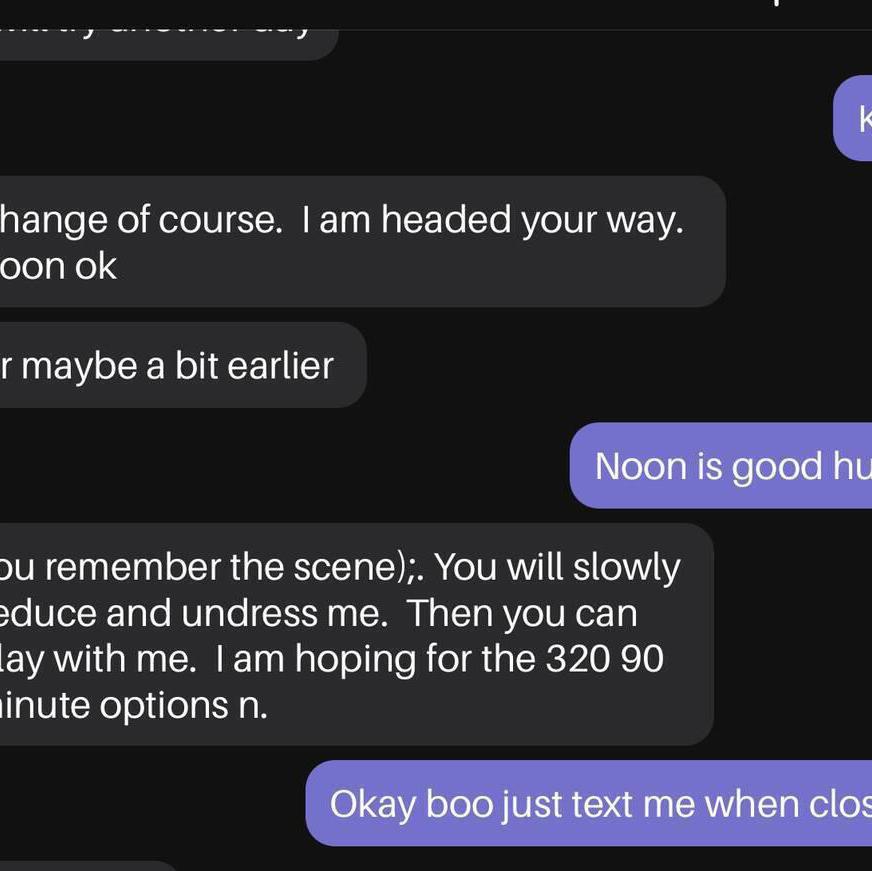Viewport: 872px width, 871px height.
Task: Click the "Okay boo just text me" bubble
Action: click(590, 804)
